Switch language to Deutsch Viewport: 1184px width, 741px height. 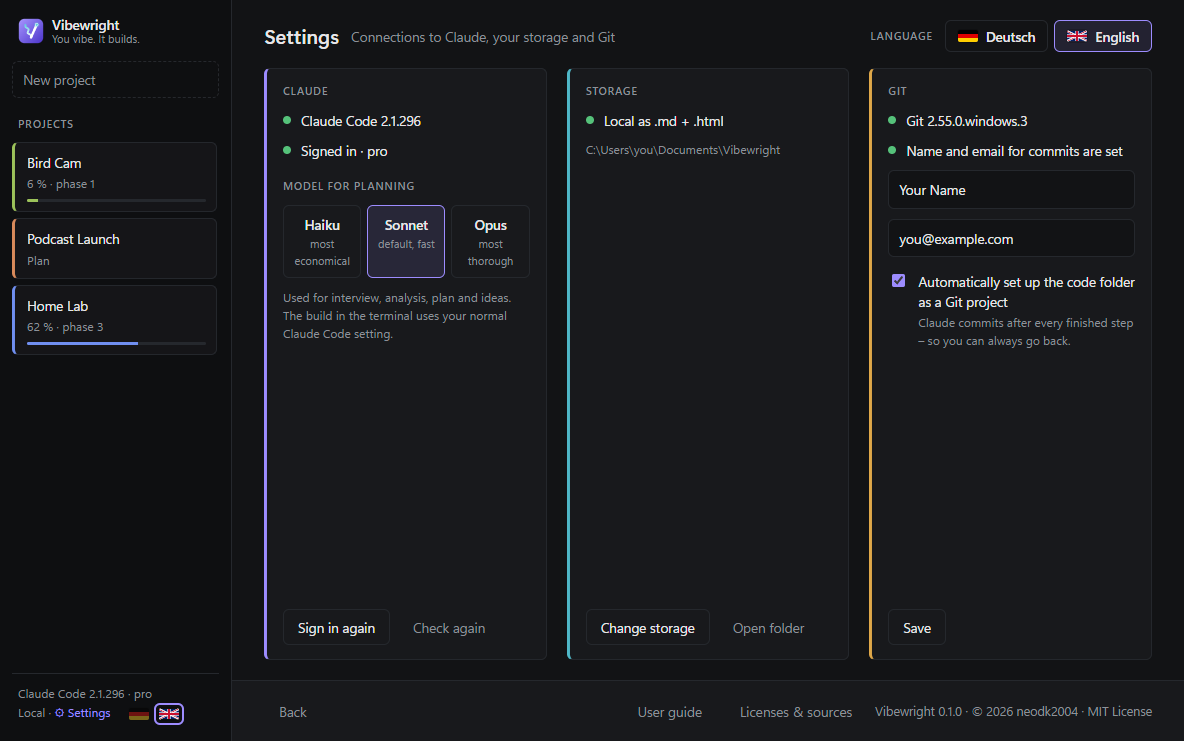[996, 36]
